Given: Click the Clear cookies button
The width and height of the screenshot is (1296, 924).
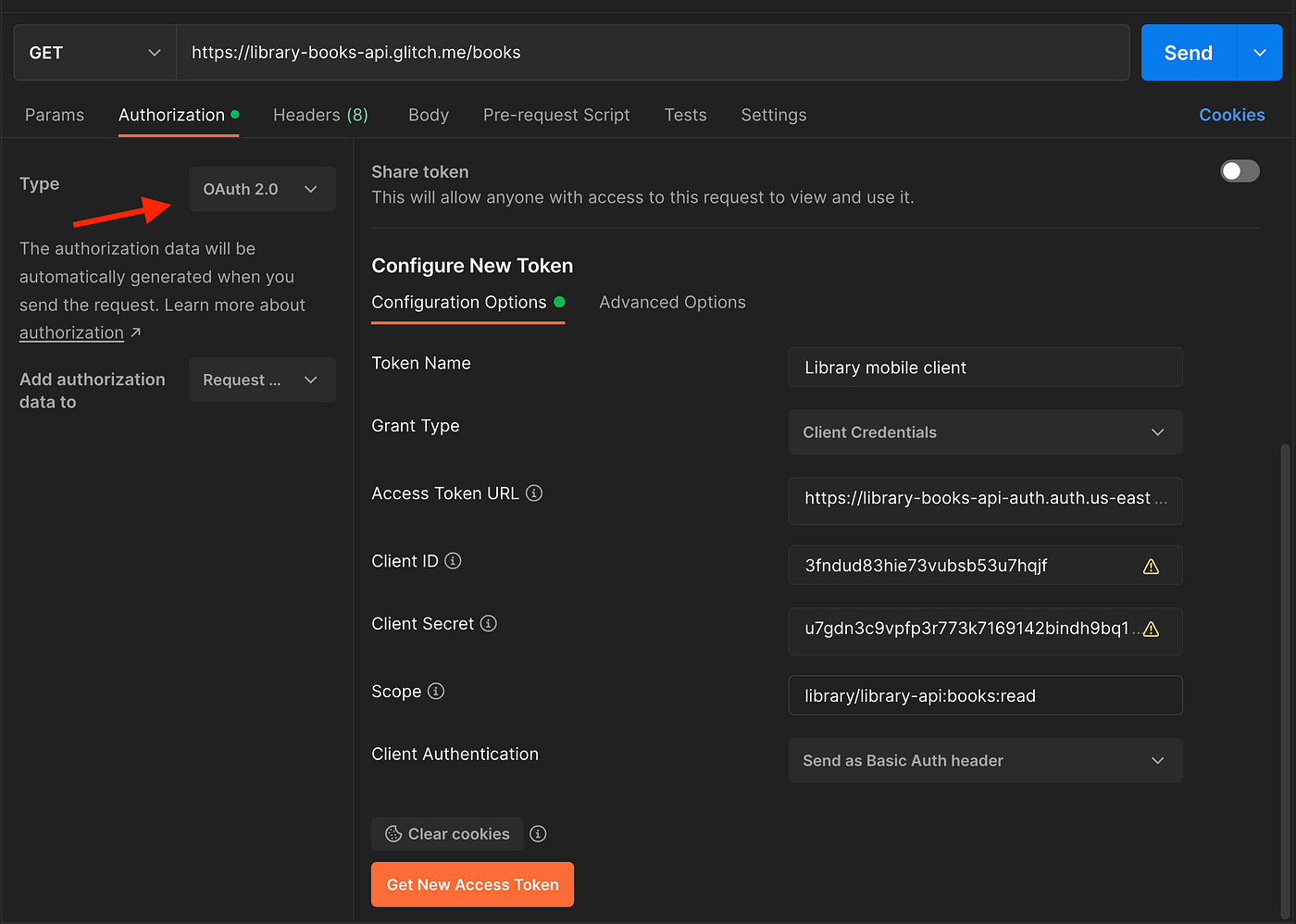Looking at the screenshot, I should point(447,834).
